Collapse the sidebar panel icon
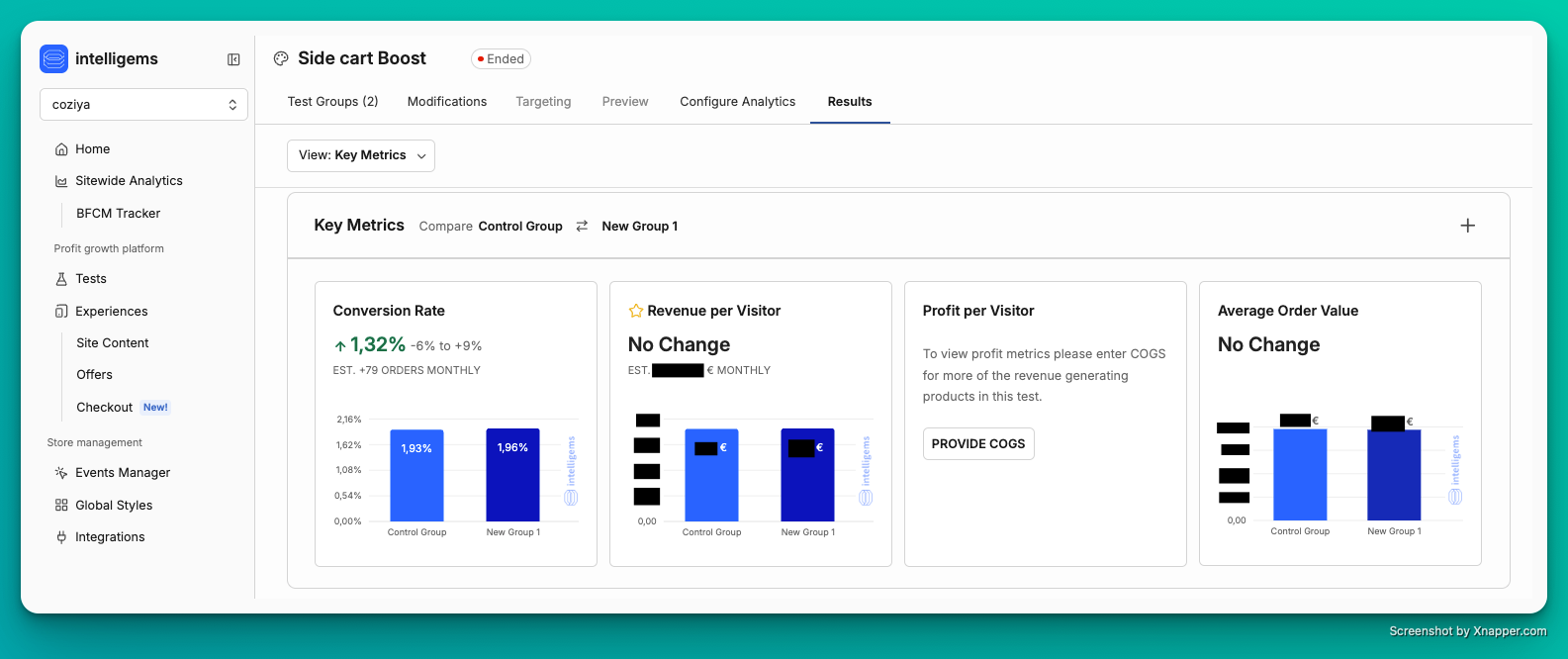Image resolution: width=1568 pixels, height=659 pixels. [233, 59]
